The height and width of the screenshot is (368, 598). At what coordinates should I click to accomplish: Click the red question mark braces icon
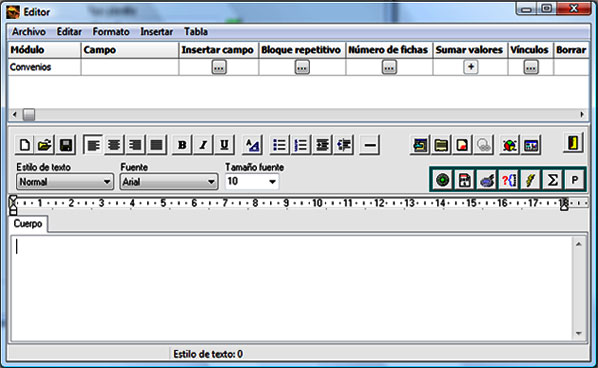tap(508, 180)
